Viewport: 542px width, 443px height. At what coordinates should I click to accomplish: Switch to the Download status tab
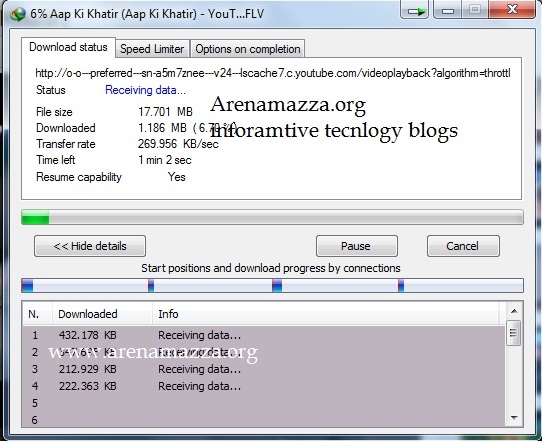[x=68, y=47]
